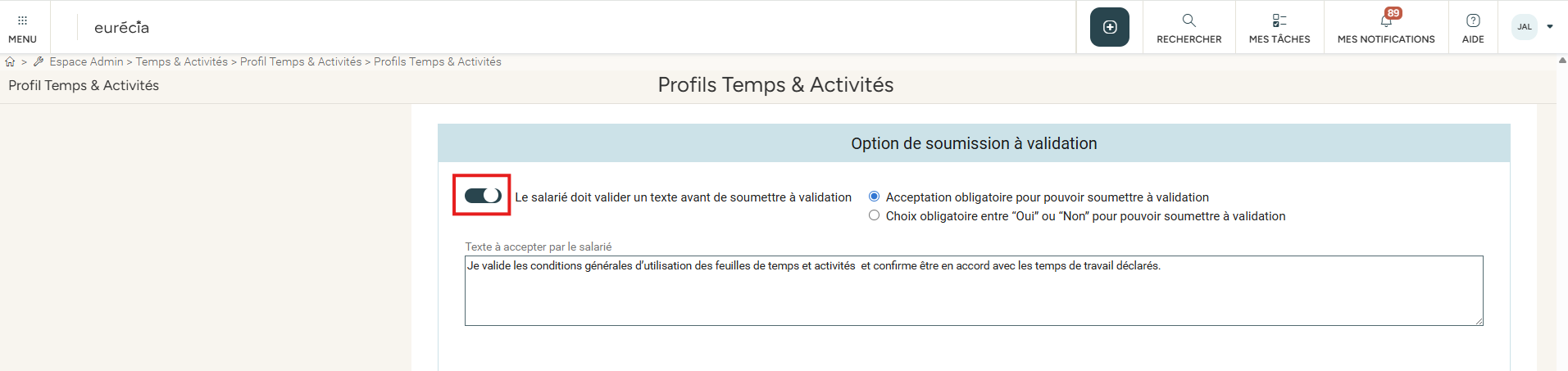
Task: Open "Temps & Activités" breadcrumb link
Action: (181, 62)
